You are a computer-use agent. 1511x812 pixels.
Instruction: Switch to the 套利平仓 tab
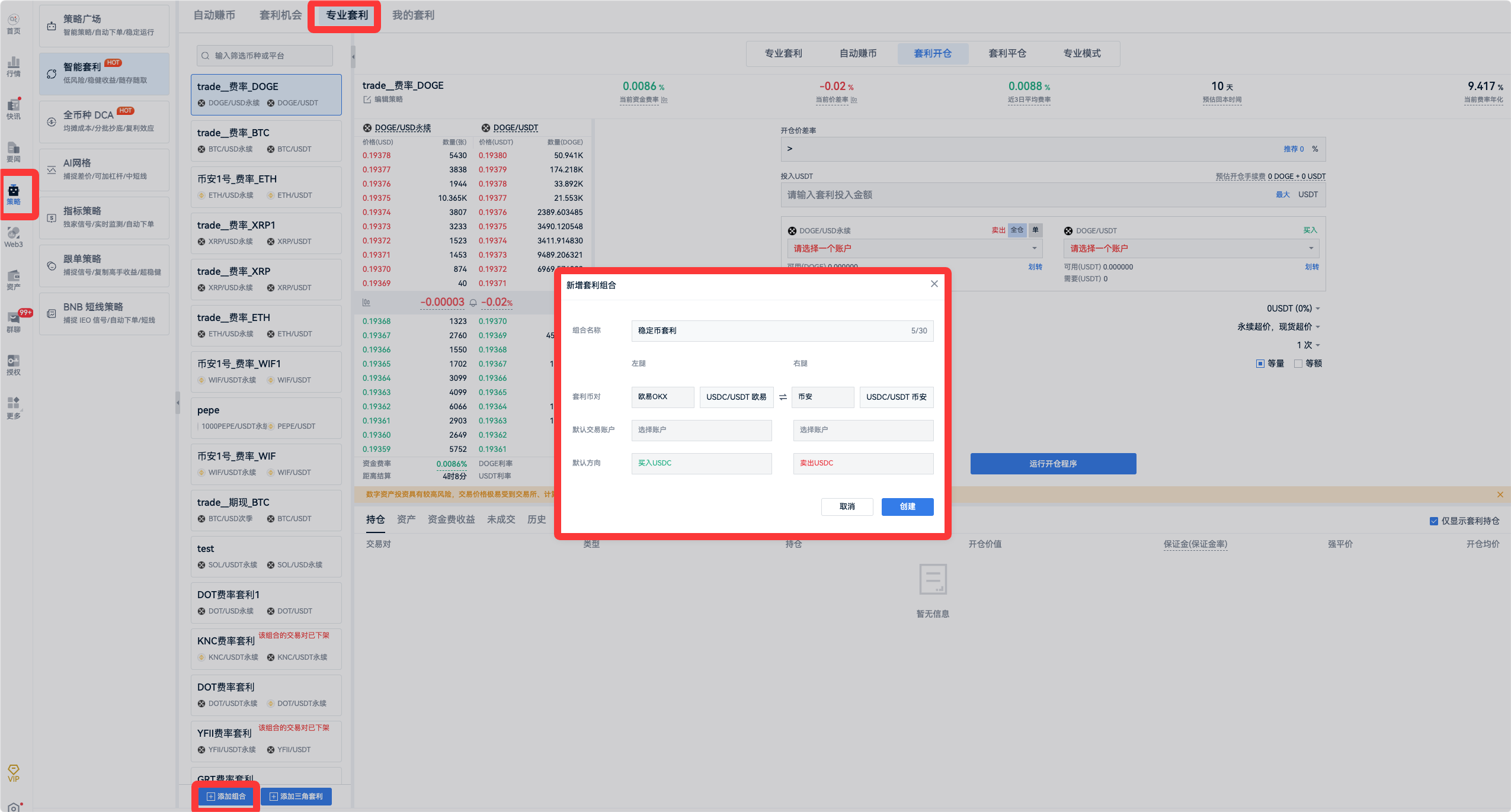[x=1007, y=53]
